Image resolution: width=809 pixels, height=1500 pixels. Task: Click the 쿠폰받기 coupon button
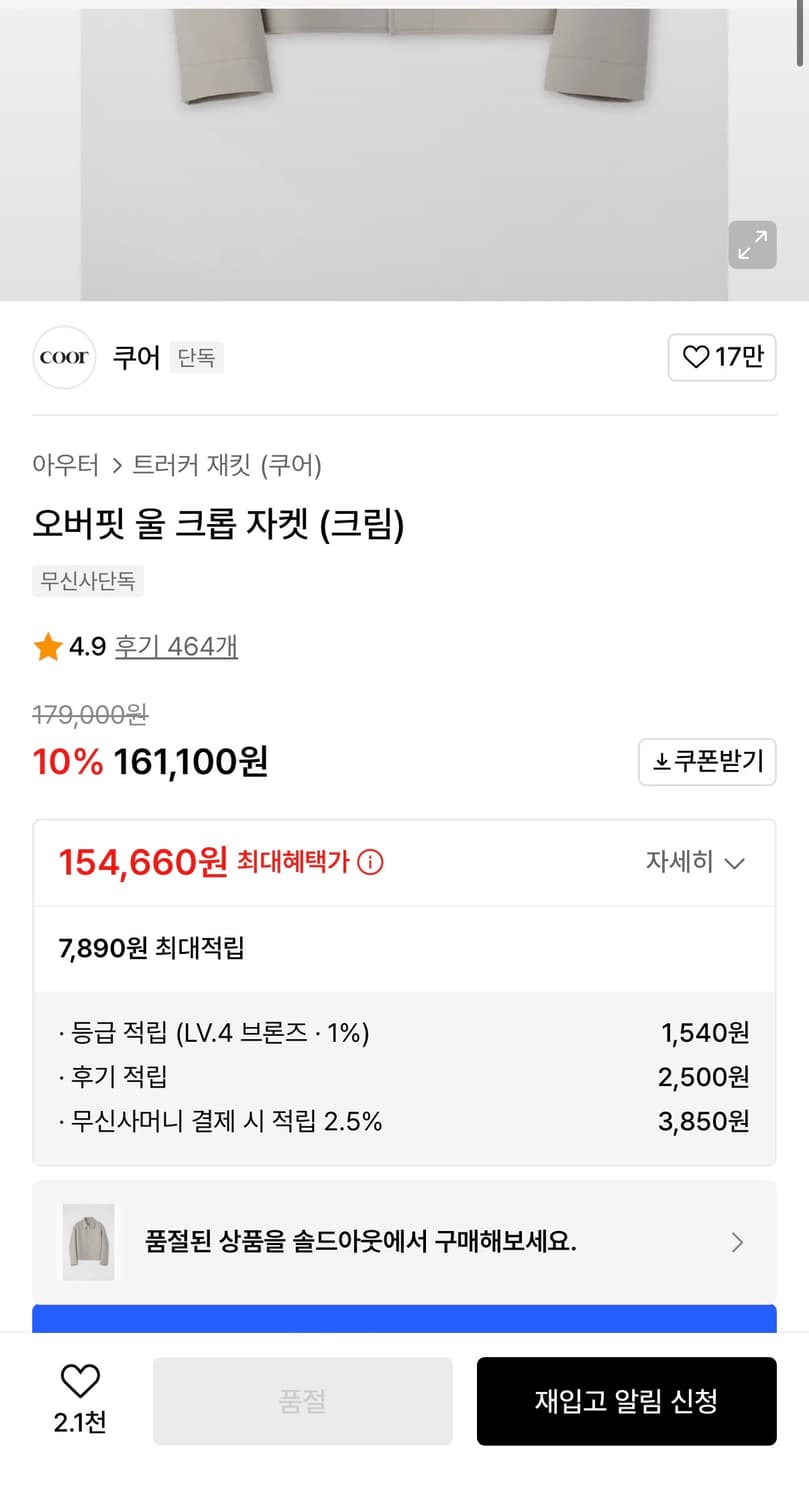tap(707, 761)
